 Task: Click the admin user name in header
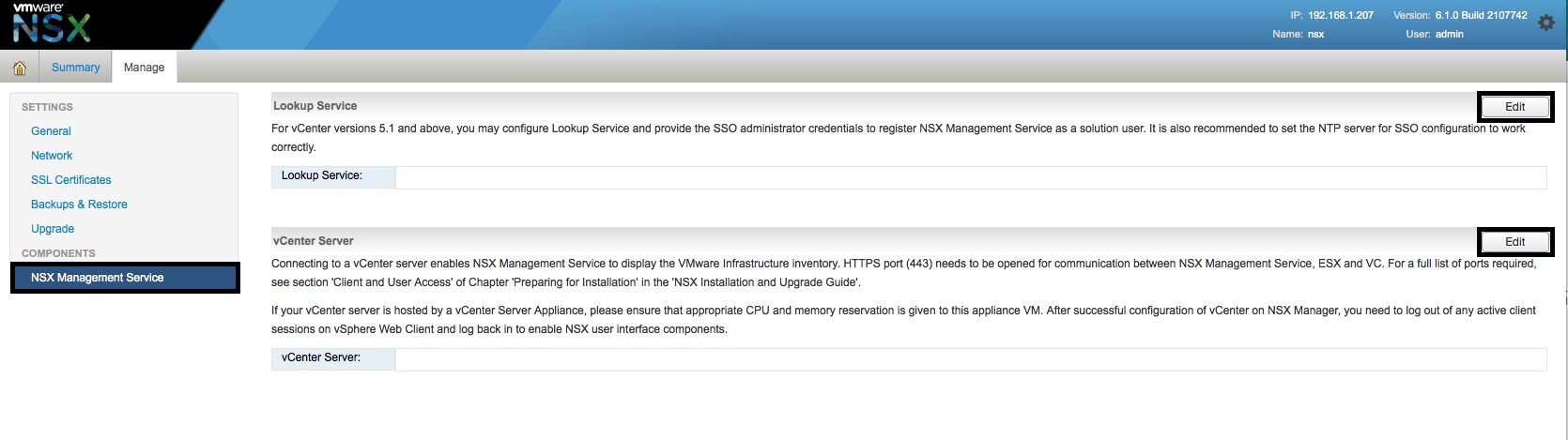point(1449,35)
